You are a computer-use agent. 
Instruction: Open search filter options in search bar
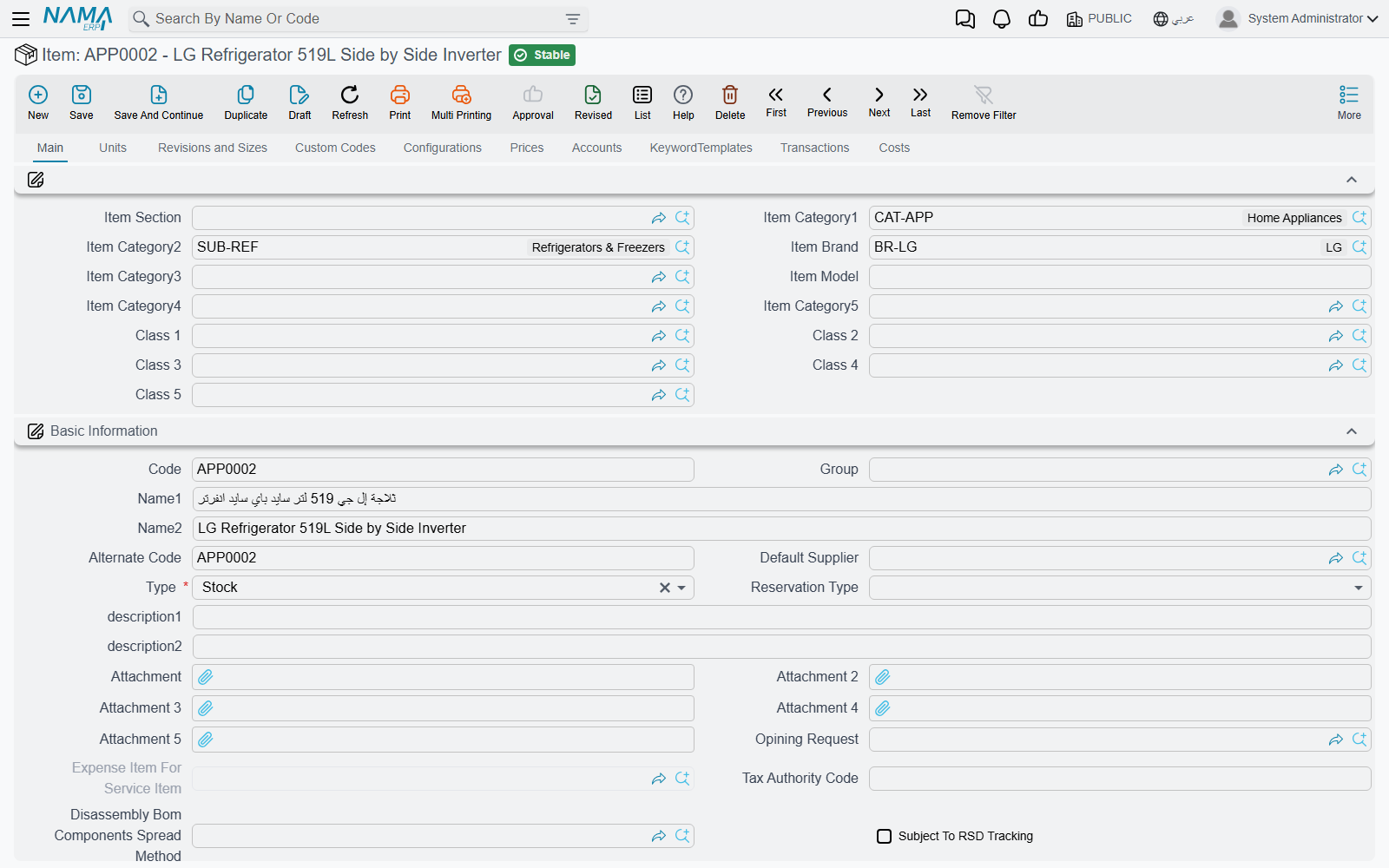(x=573, y=19)
